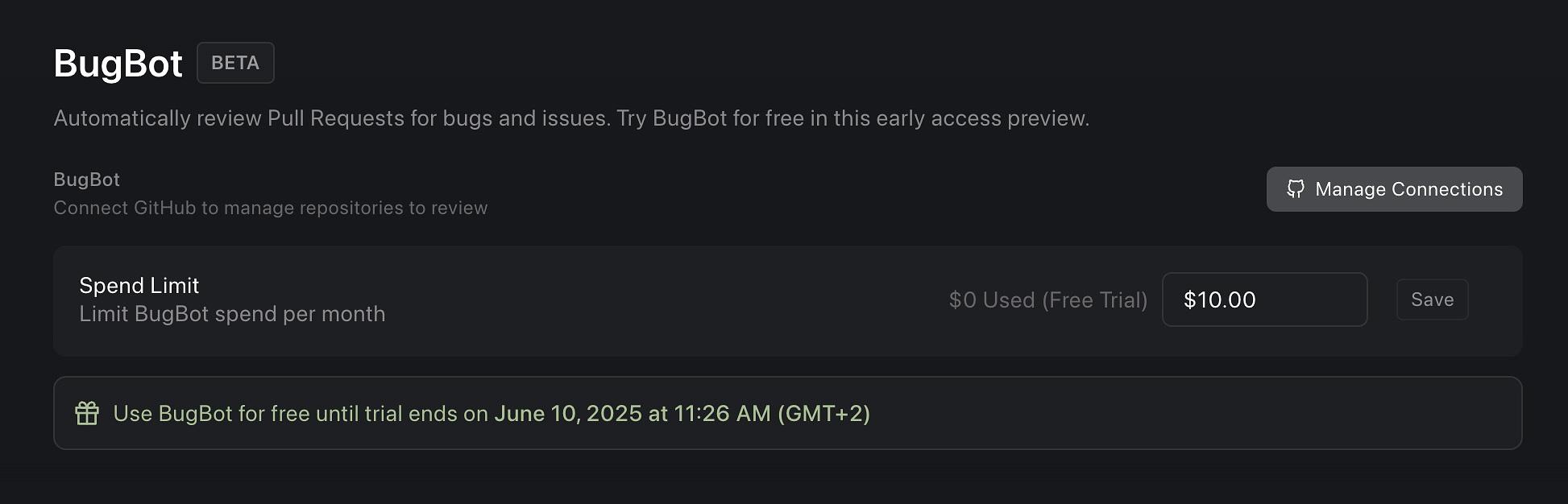This screenshot has width=1568, height=504.
Task: Click the BETA badge next to BugBot
Action: [x=235, y=63]
